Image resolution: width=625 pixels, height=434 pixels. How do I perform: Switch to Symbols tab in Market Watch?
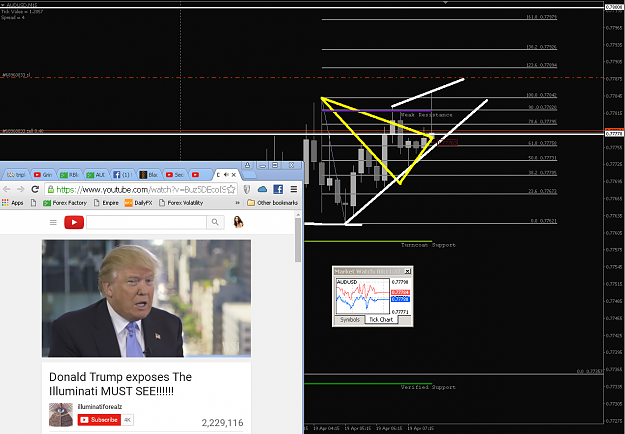tap(350, 320)
